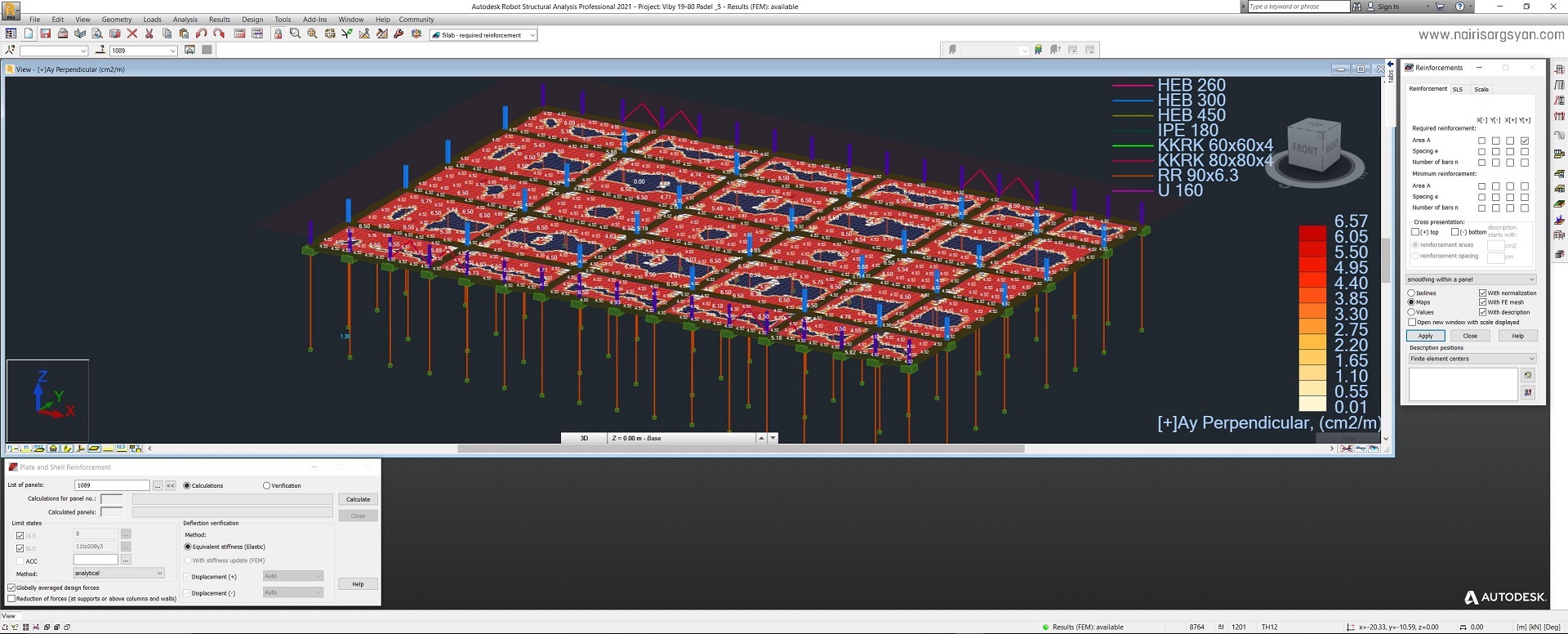
Task: Open 'Finite element centers' dropdown
Action: 1530,359
